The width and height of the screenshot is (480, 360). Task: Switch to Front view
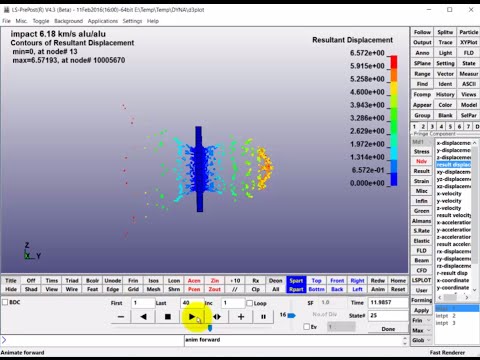pos(337,281)
